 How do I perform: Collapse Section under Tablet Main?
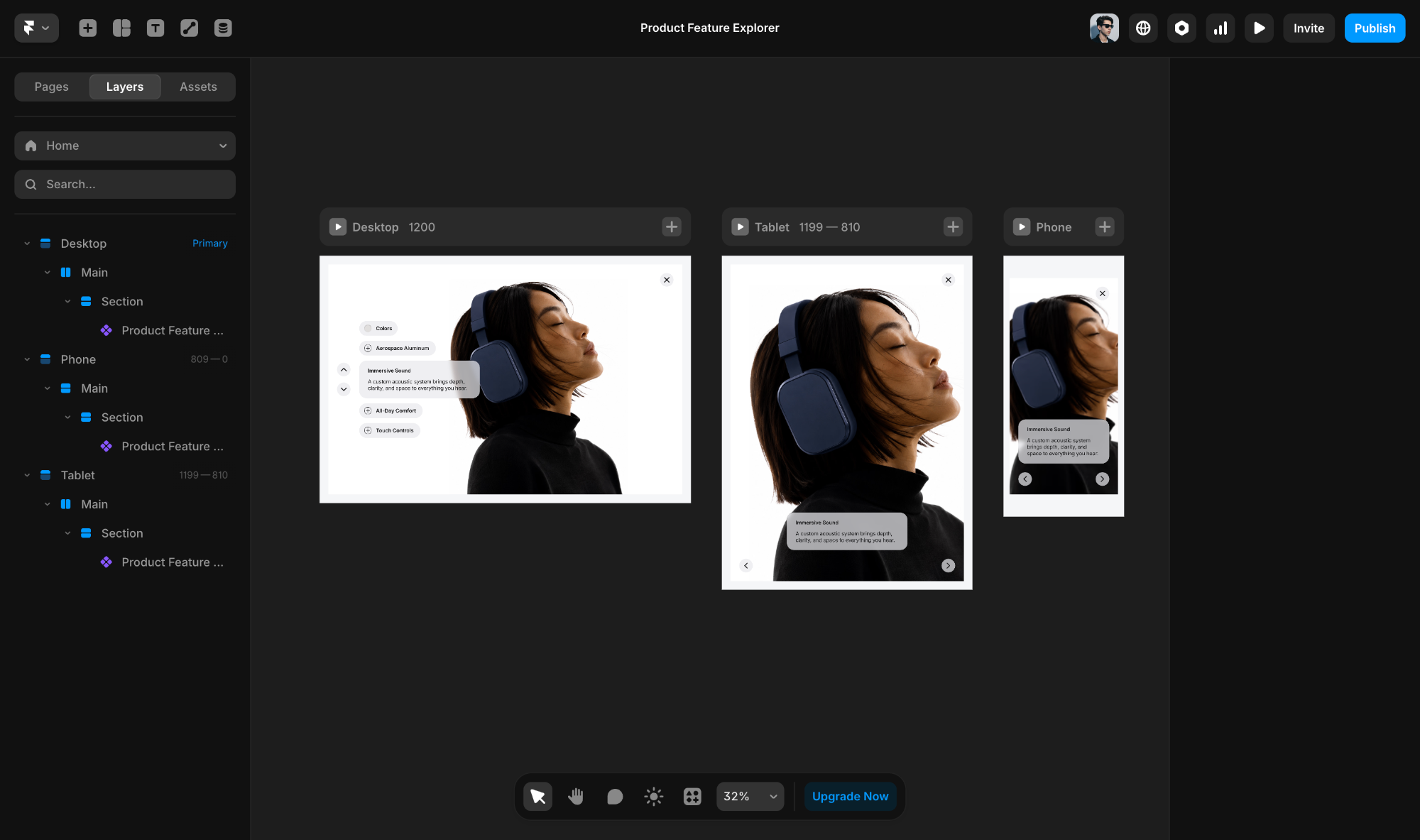[x=67, y=533]
